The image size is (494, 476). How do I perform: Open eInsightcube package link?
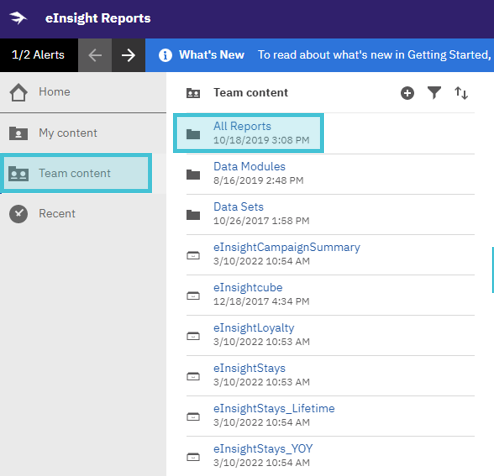(248, 287)
